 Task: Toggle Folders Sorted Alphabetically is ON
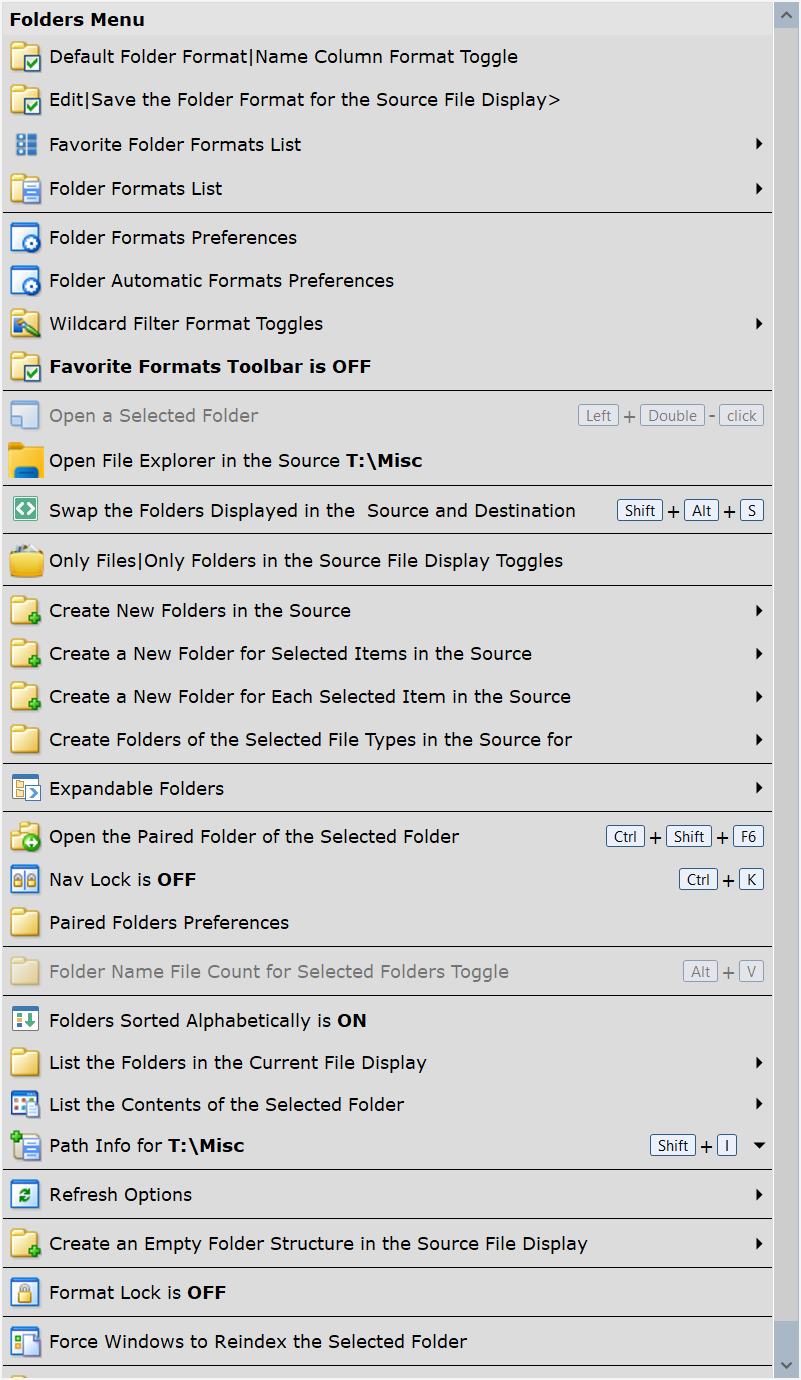coord(387,1021)
